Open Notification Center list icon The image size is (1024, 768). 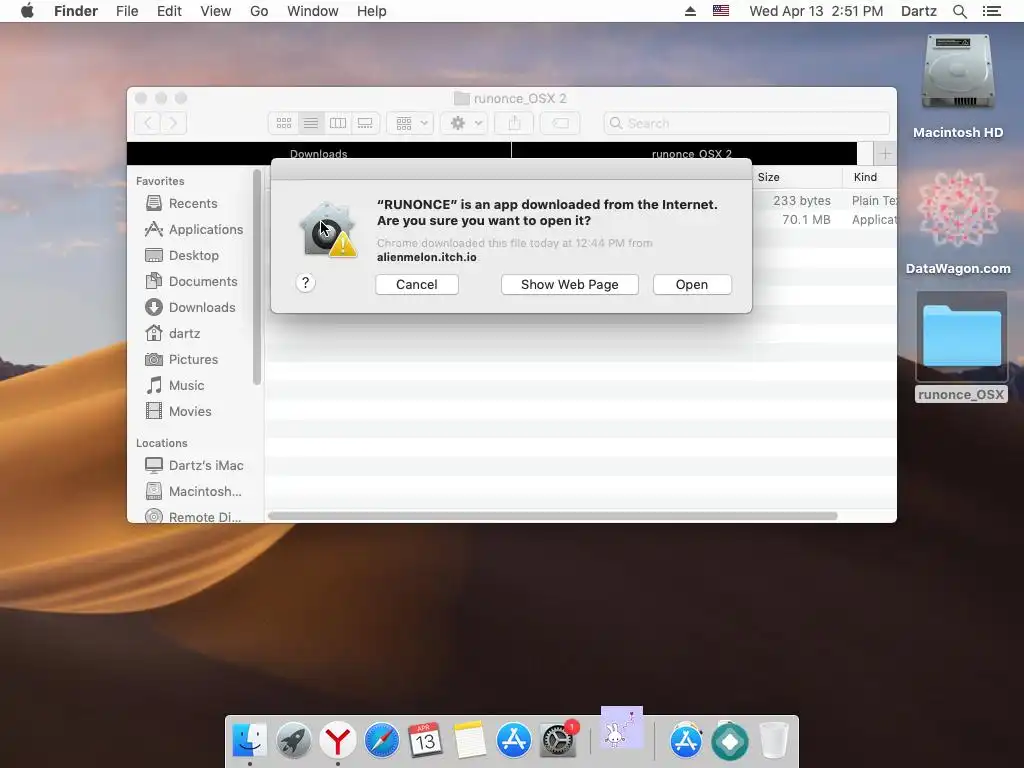[992, 11]
